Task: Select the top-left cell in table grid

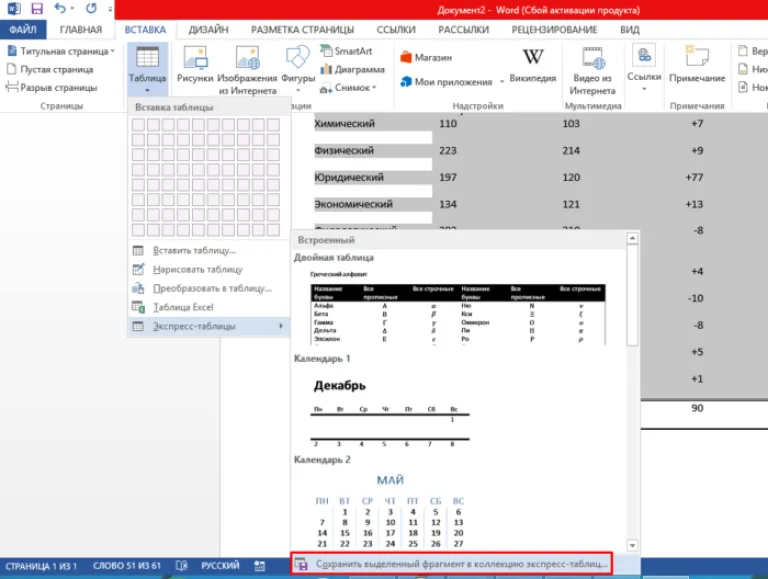Action: click(x=139, y=124)
